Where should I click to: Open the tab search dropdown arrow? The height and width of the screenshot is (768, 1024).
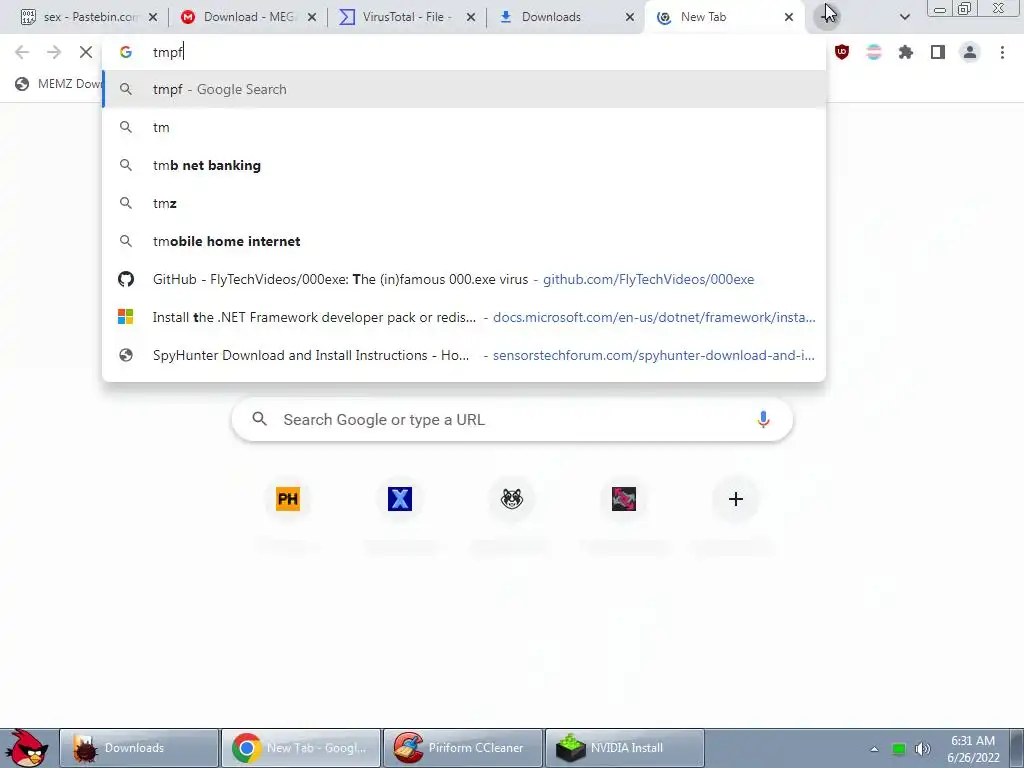904,17
